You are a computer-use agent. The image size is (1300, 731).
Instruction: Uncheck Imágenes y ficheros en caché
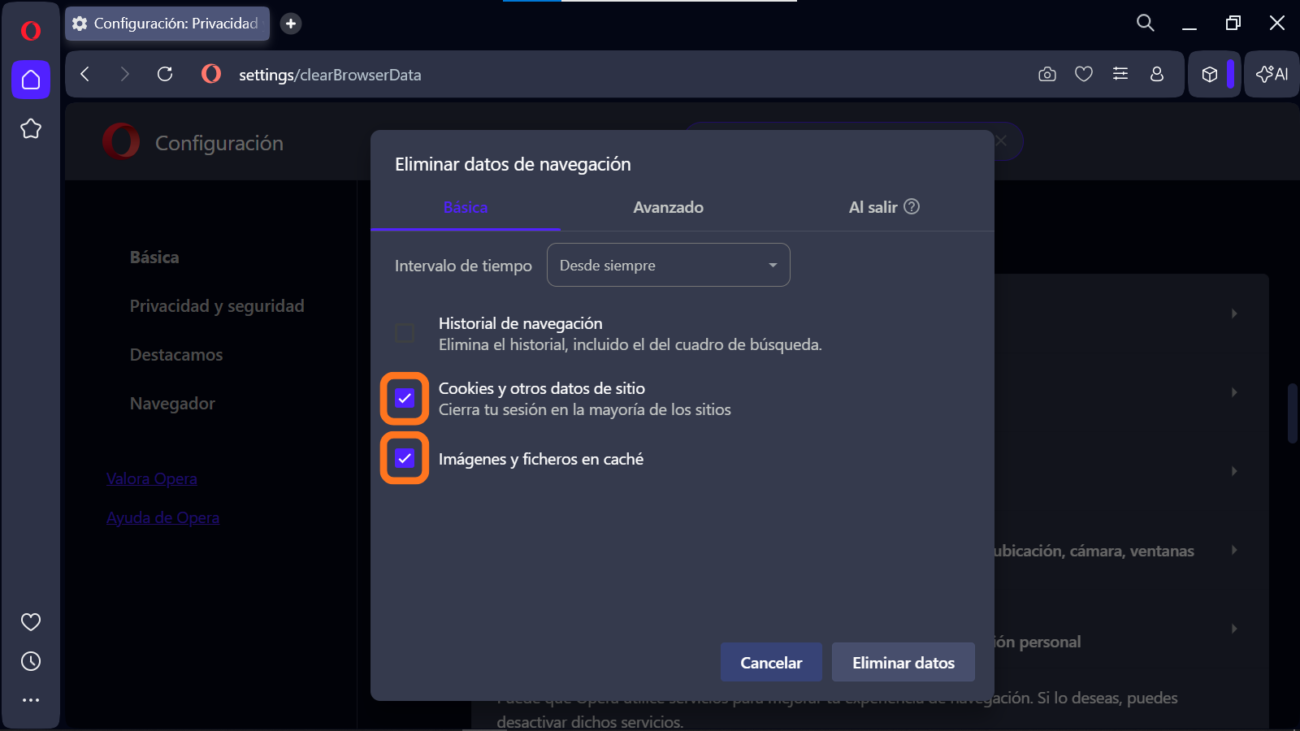pyautogui.click(x=405, y=459)
